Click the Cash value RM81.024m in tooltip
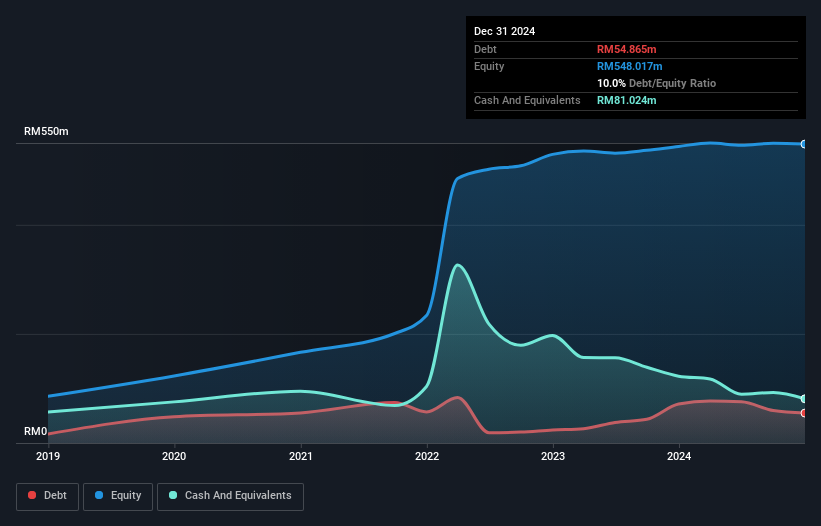821x526 pixels. pos(626,100)
